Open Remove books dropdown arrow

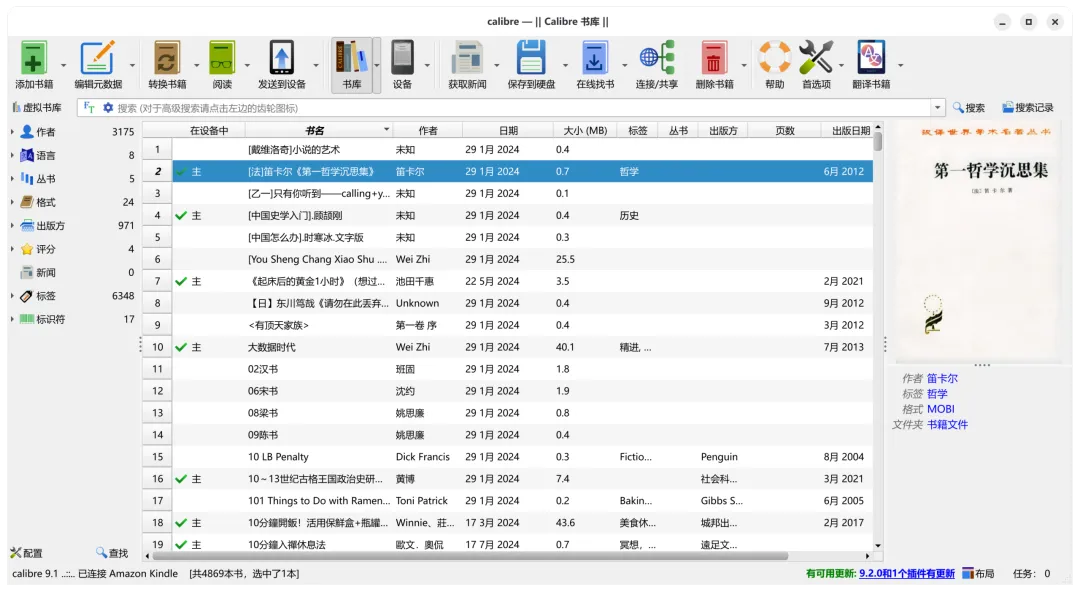(x=744, y=65)
